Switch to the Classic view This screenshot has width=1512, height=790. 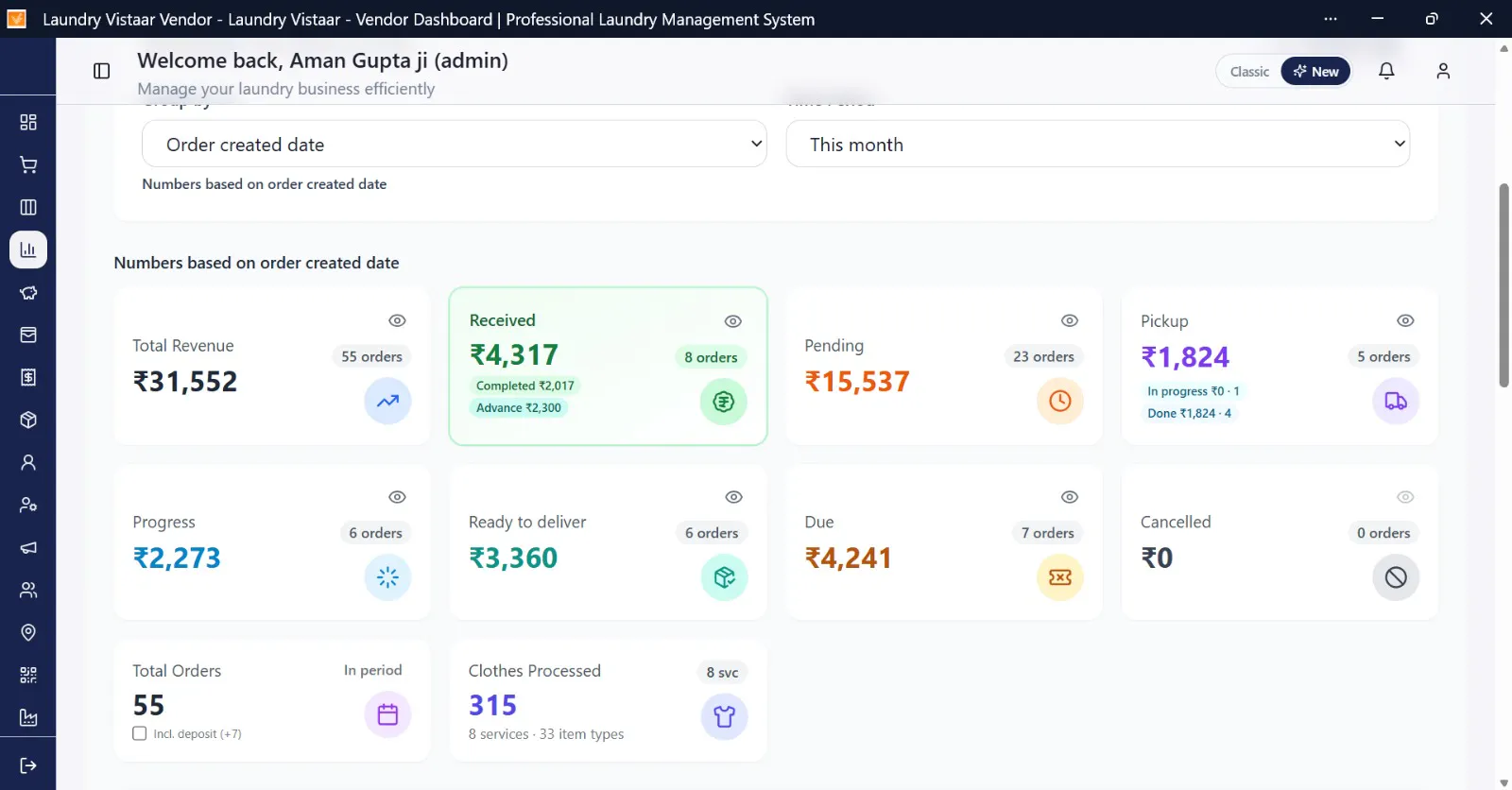1249,72
